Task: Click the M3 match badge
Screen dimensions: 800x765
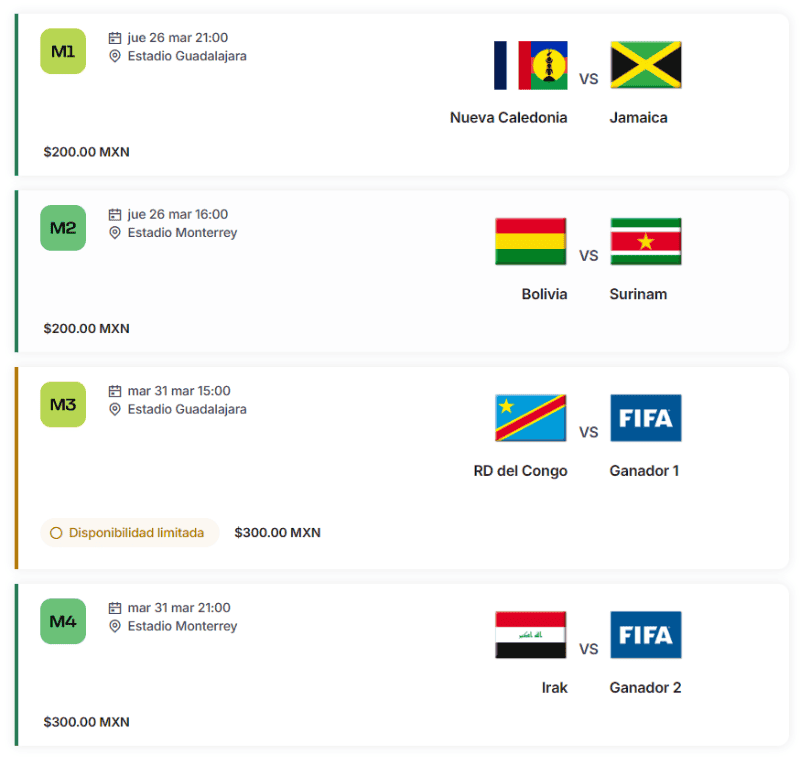Action: click(63, 404)
